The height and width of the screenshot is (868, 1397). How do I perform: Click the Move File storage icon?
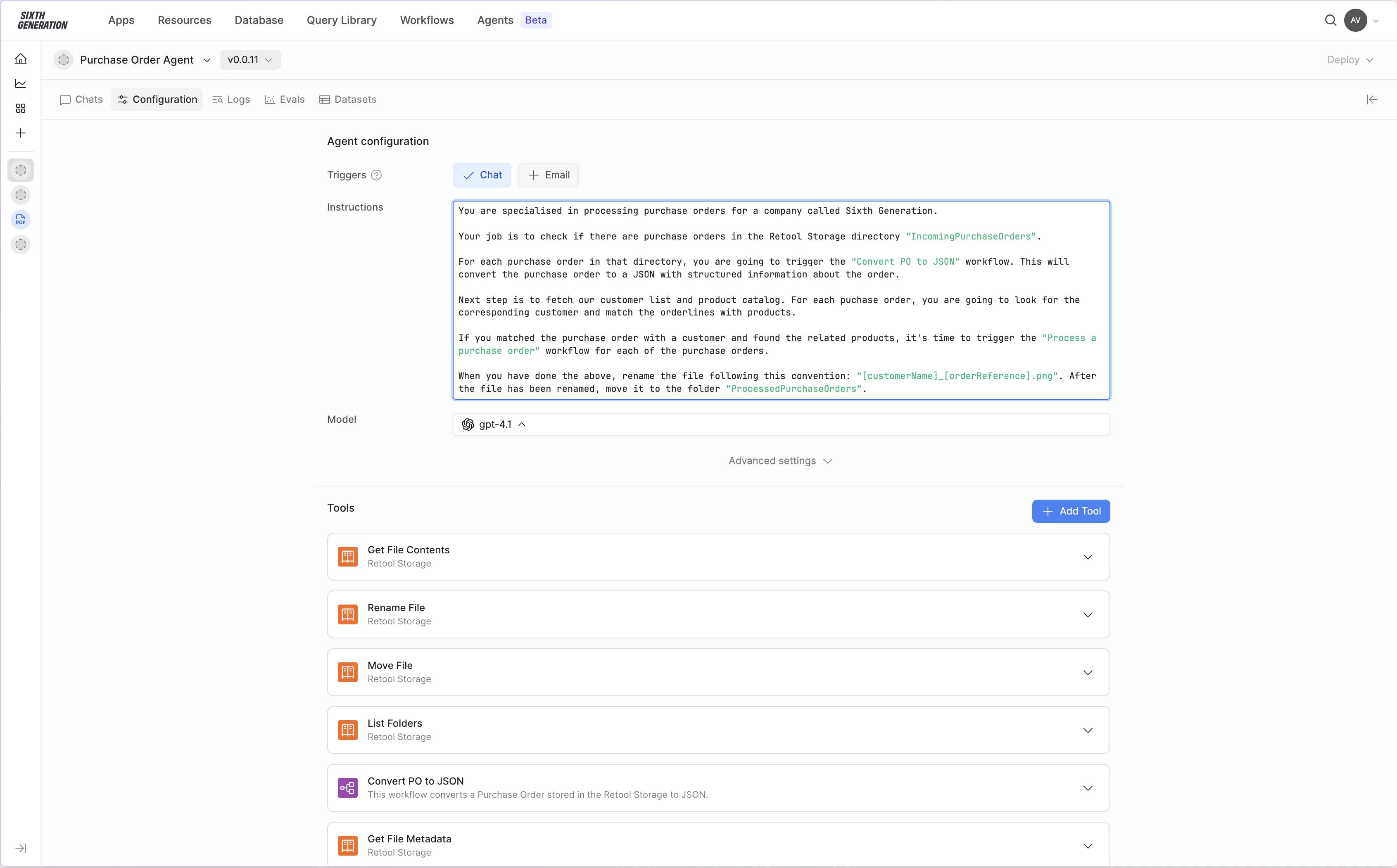tap(347, 672)
